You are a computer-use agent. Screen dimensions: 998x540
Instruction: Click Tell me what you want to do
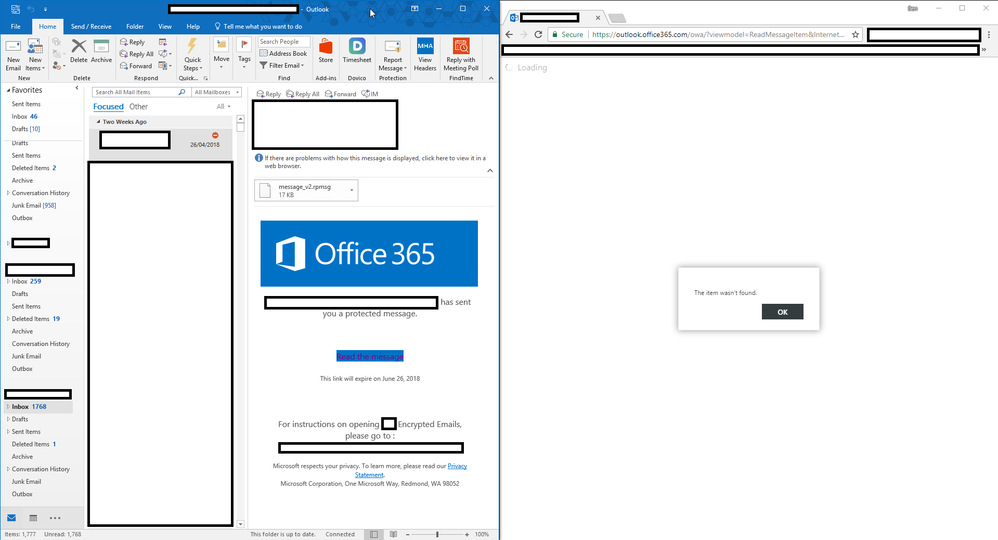[x=258, y=27]
